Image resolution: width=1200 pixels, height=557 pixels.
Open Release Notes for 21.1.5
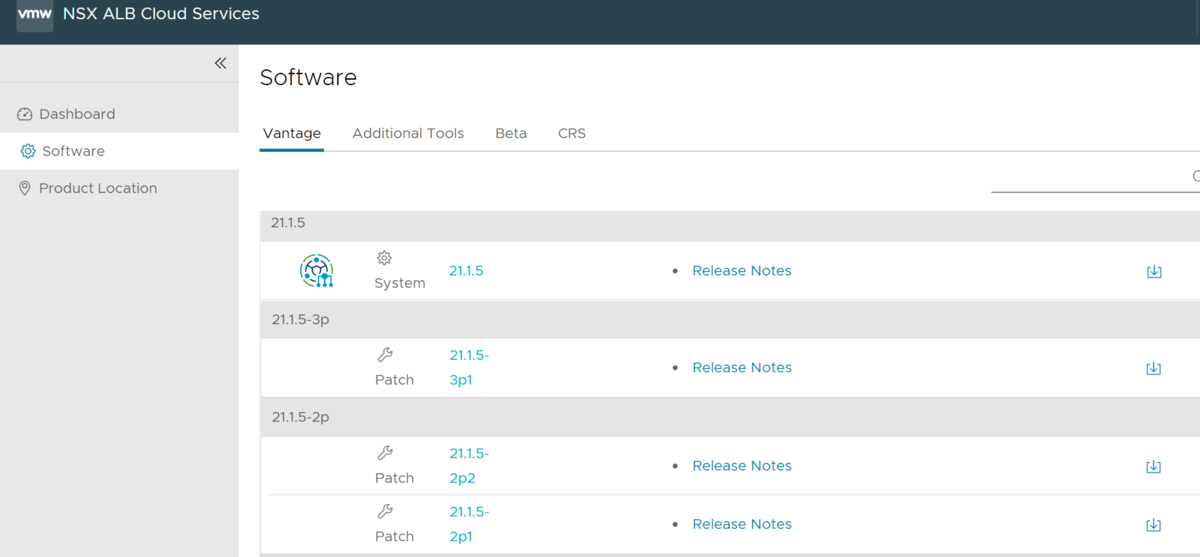[x=742, y=271]
